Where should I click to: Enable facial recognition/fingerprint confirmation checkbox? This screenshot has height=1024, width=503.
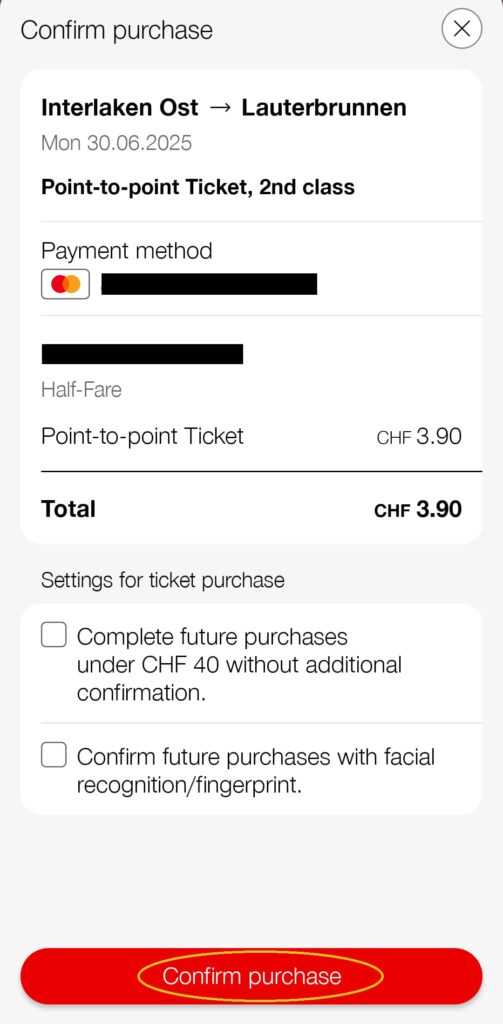point(54,756)
